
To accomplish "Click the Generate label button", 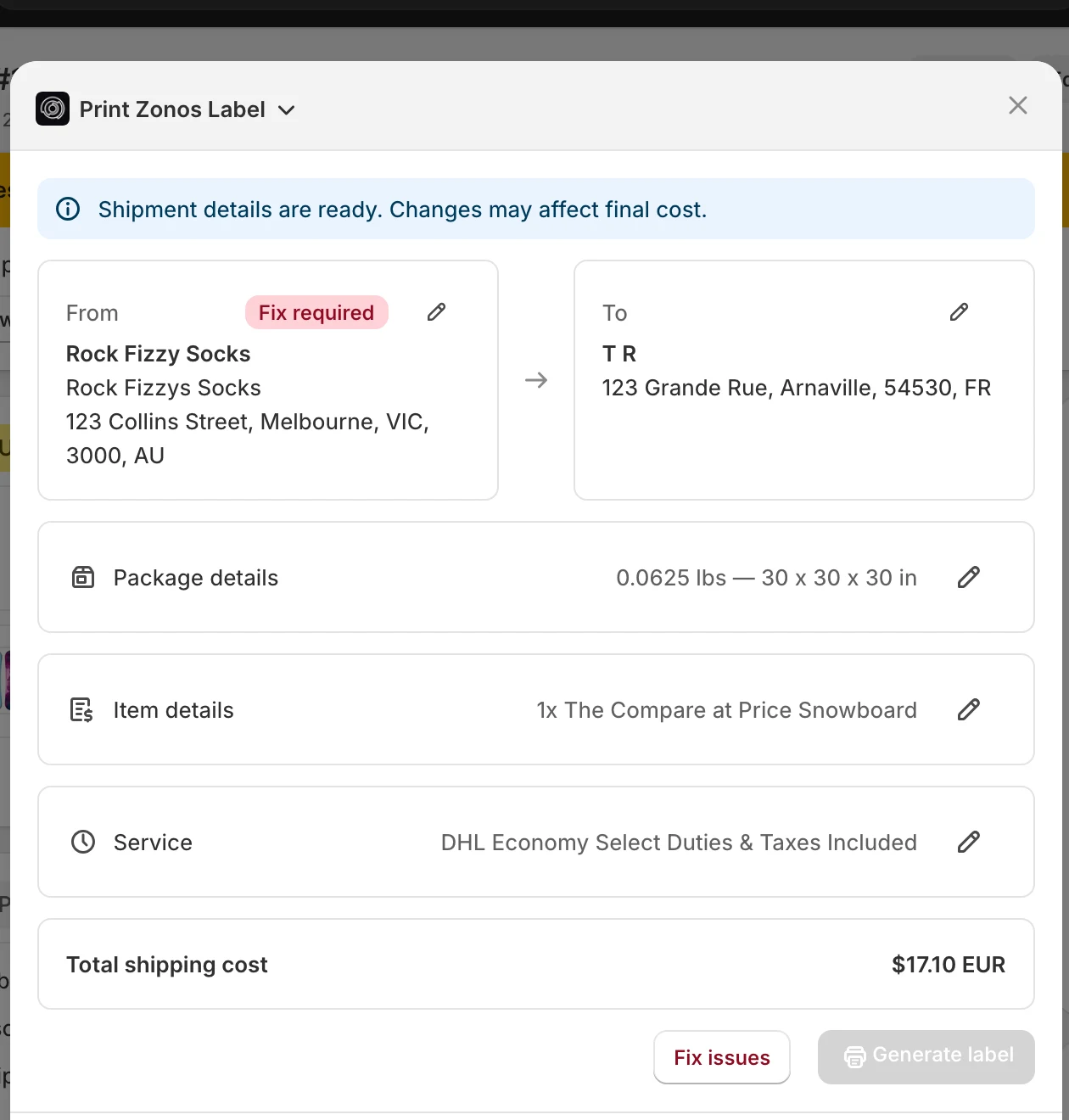I will (926, 1056).
